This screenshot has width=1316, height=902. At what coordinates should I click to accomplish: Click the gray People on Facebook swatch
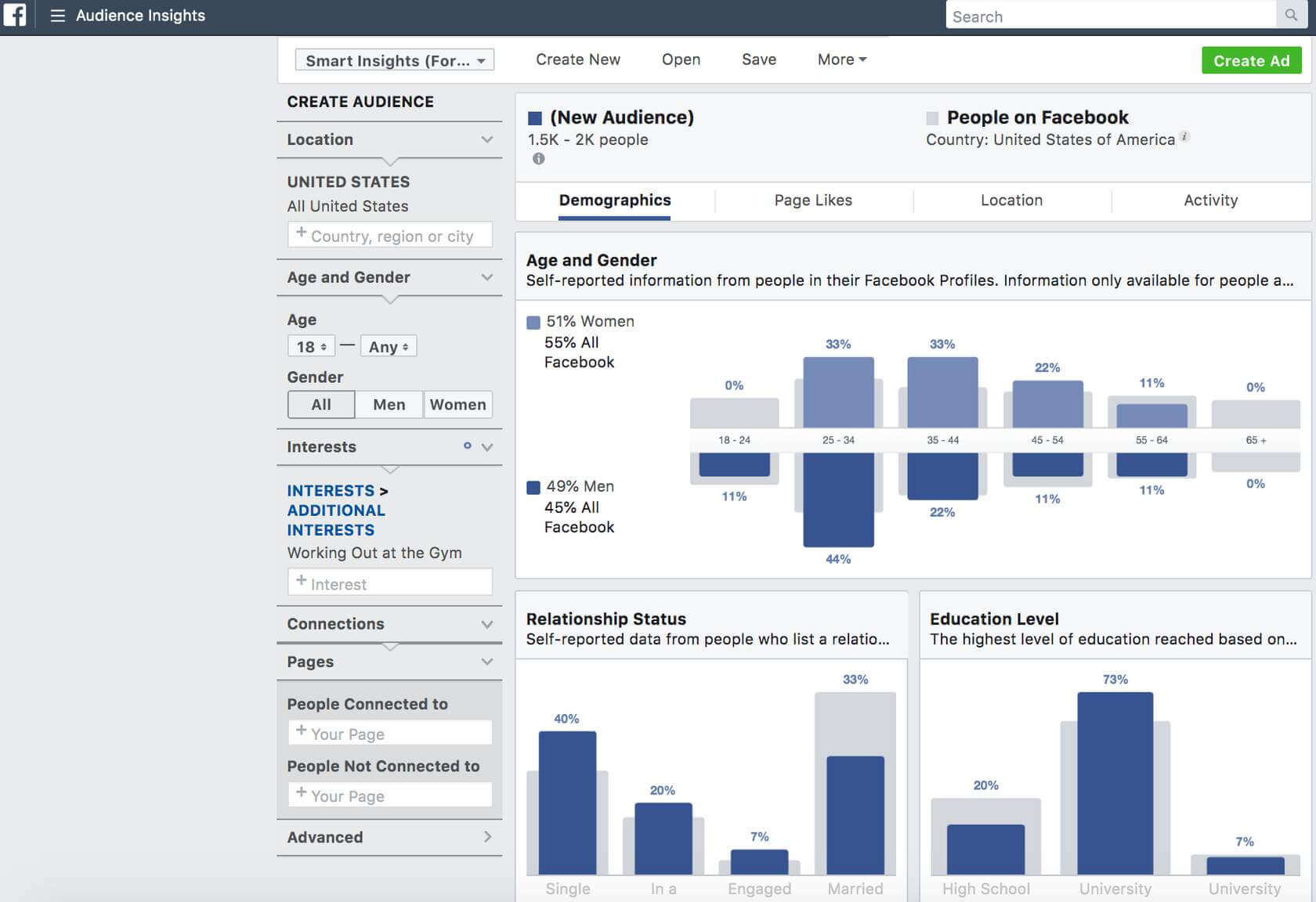tap(932, 118)
